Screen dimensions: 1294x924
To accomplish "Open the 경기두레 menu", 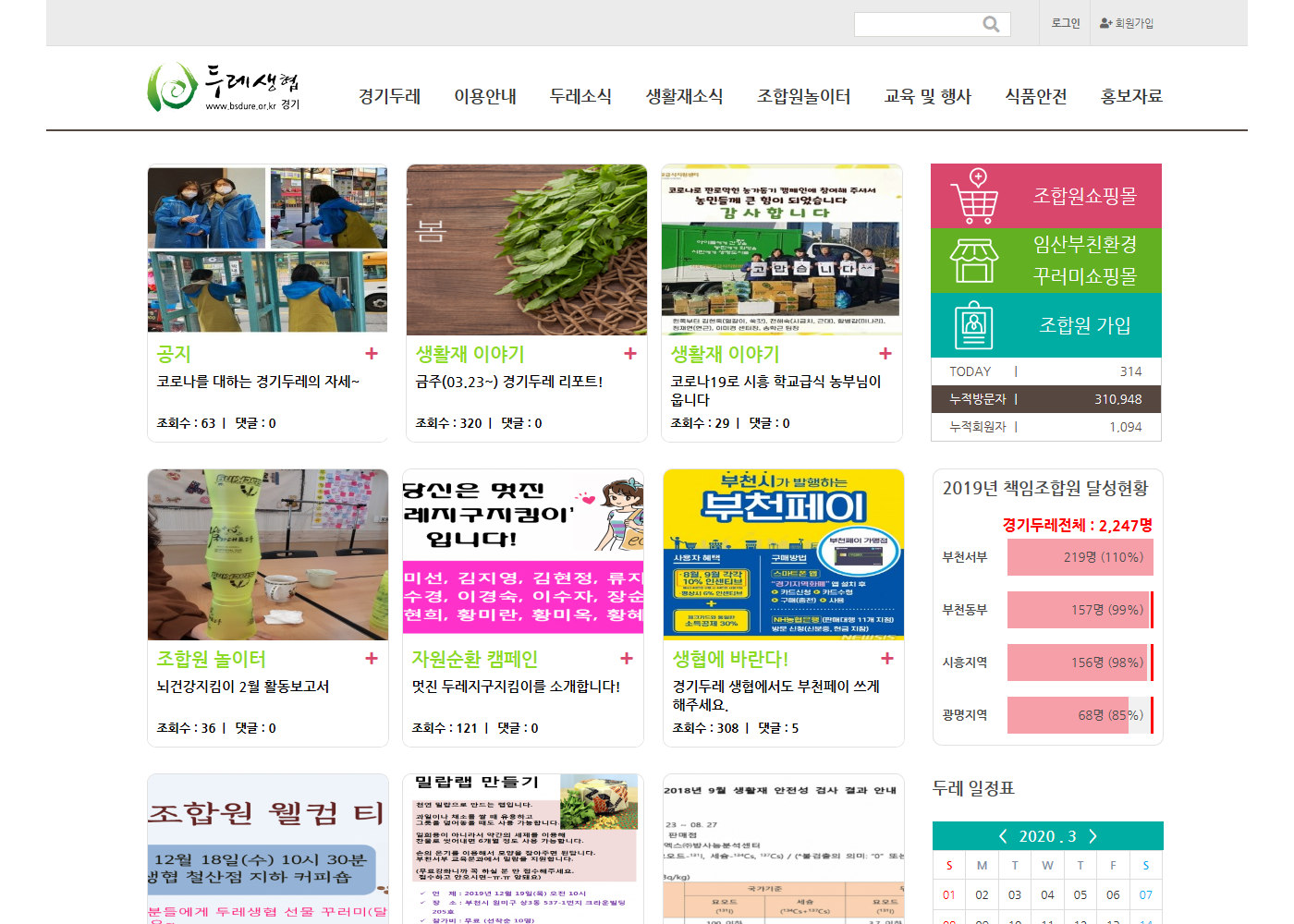I will click(x=389, y=96).
